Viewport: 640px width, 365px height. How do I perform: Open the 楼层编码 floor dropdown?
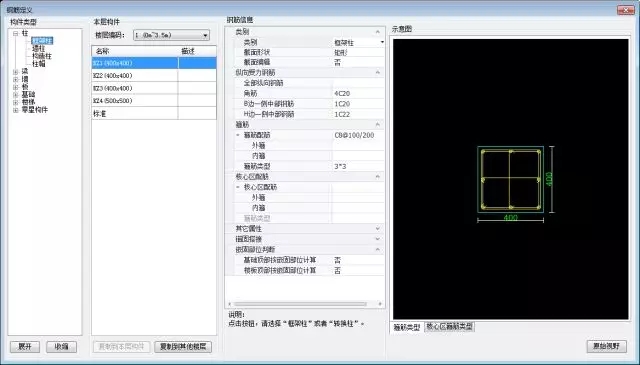coord(205,36)
